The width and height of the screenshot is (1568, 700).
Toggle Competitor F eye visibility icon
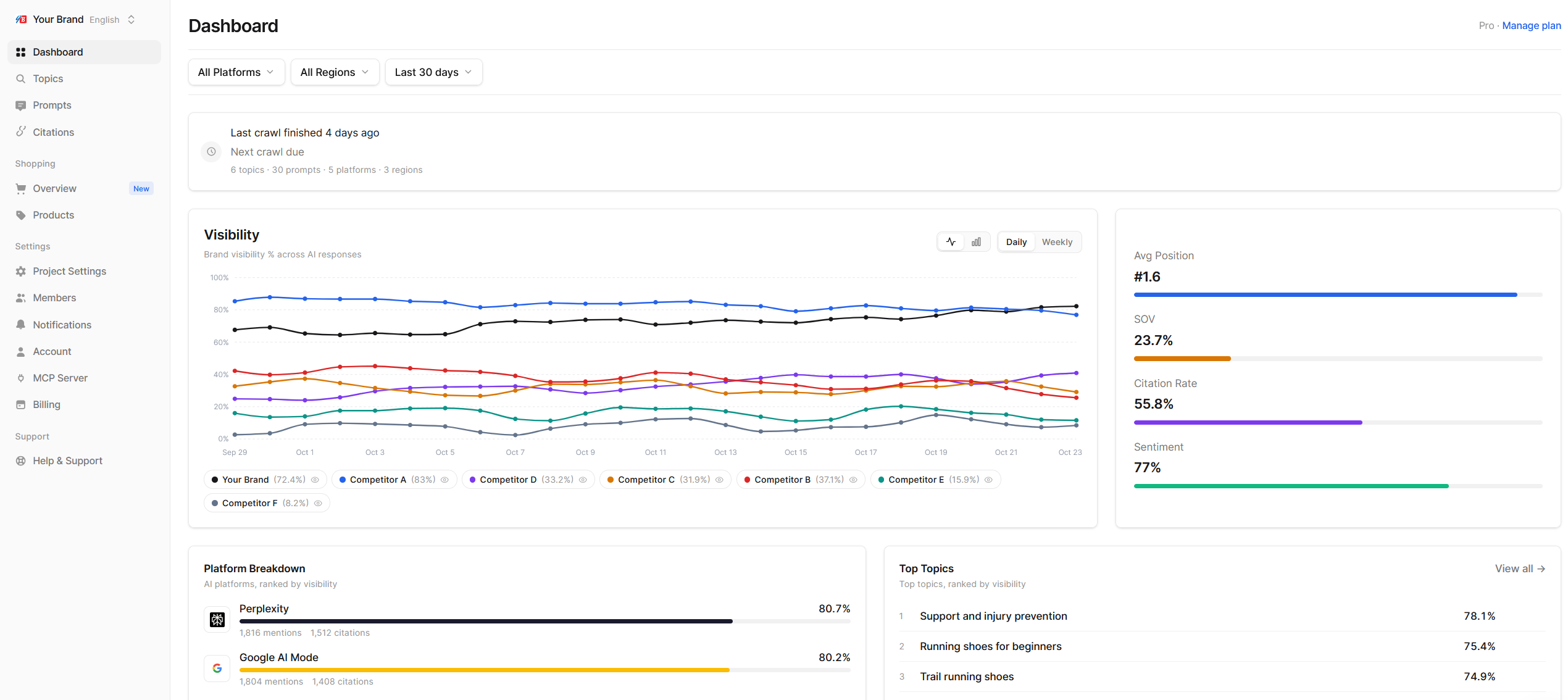(x=319, y=503)
